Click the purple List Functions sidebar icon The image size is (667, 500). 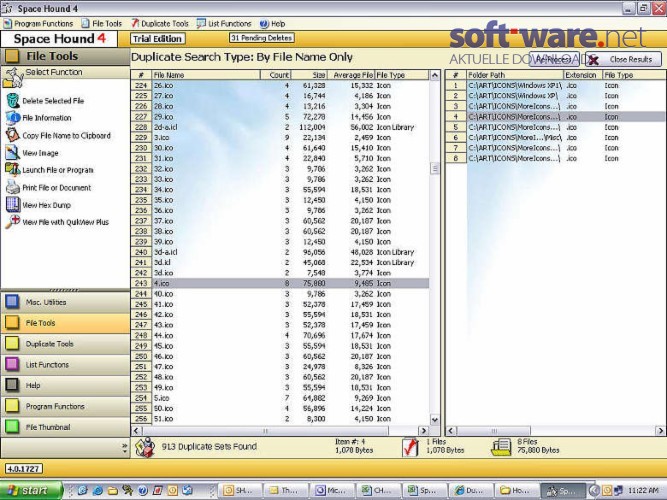pos(12,364)
